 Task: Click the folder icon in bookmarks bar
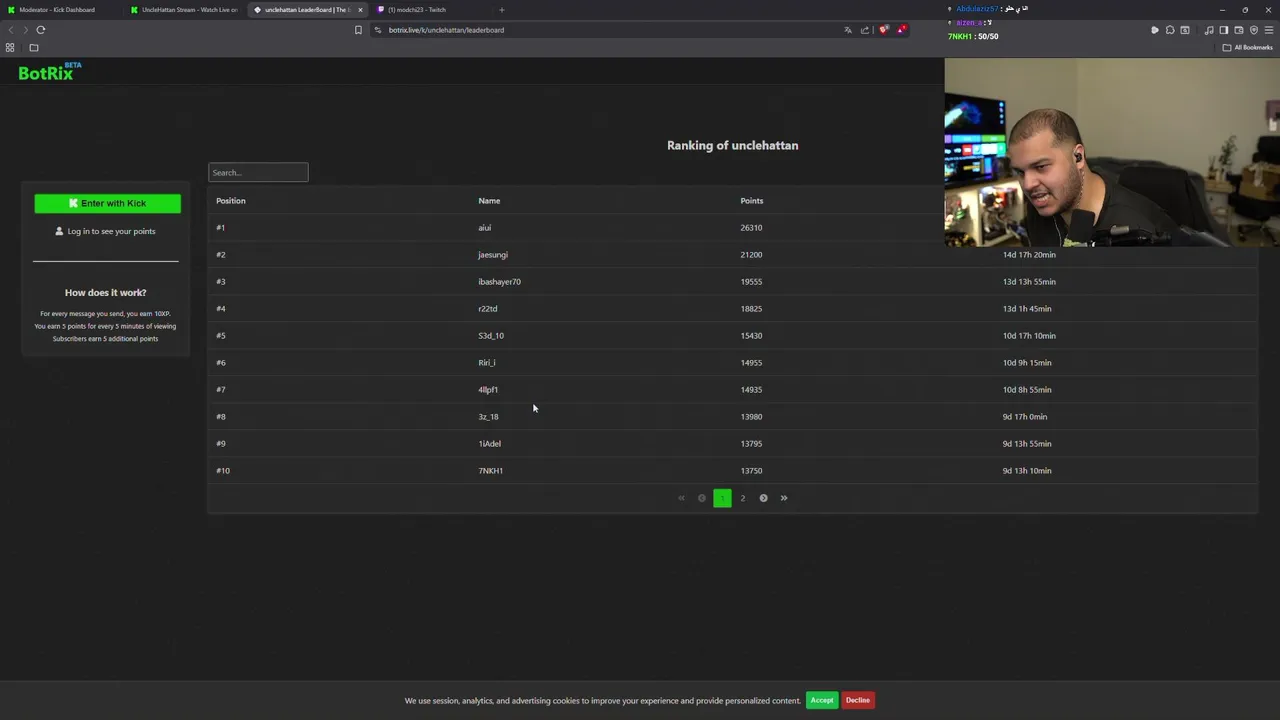34,48
